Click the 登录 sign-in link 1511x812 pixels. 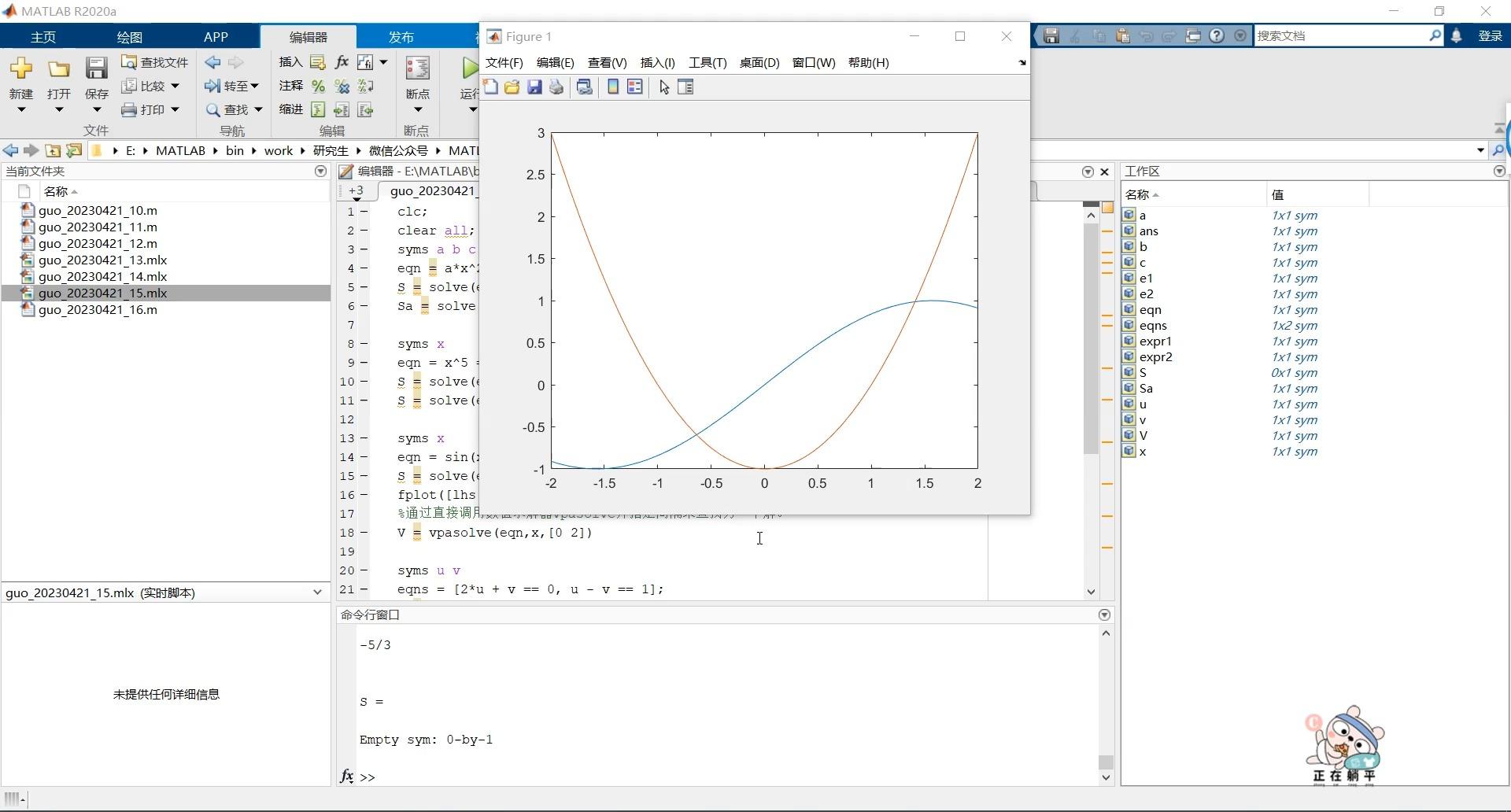1490,36
